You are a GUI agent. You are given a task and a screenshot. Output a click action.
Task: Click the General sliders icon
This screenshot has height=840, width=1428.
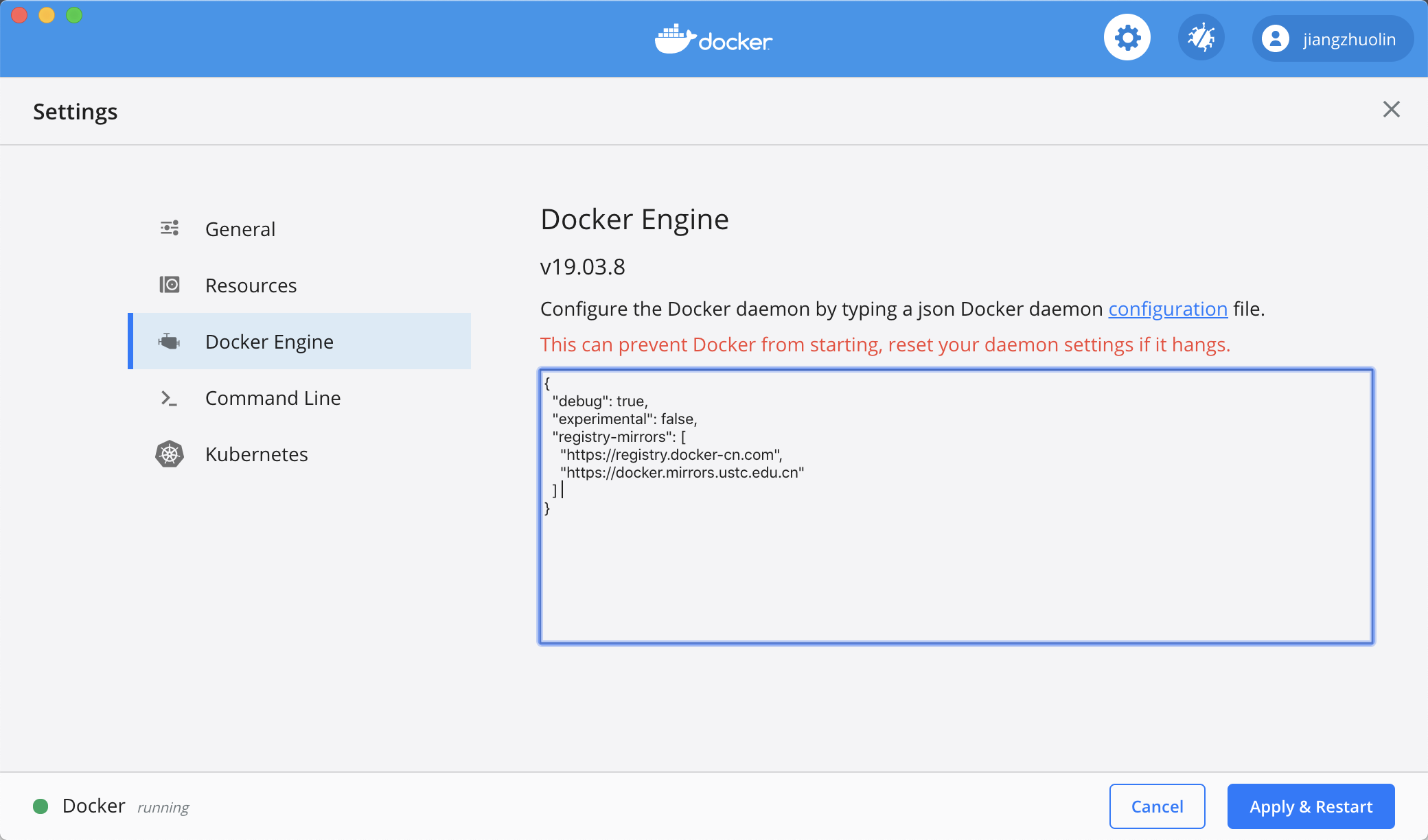170,228
